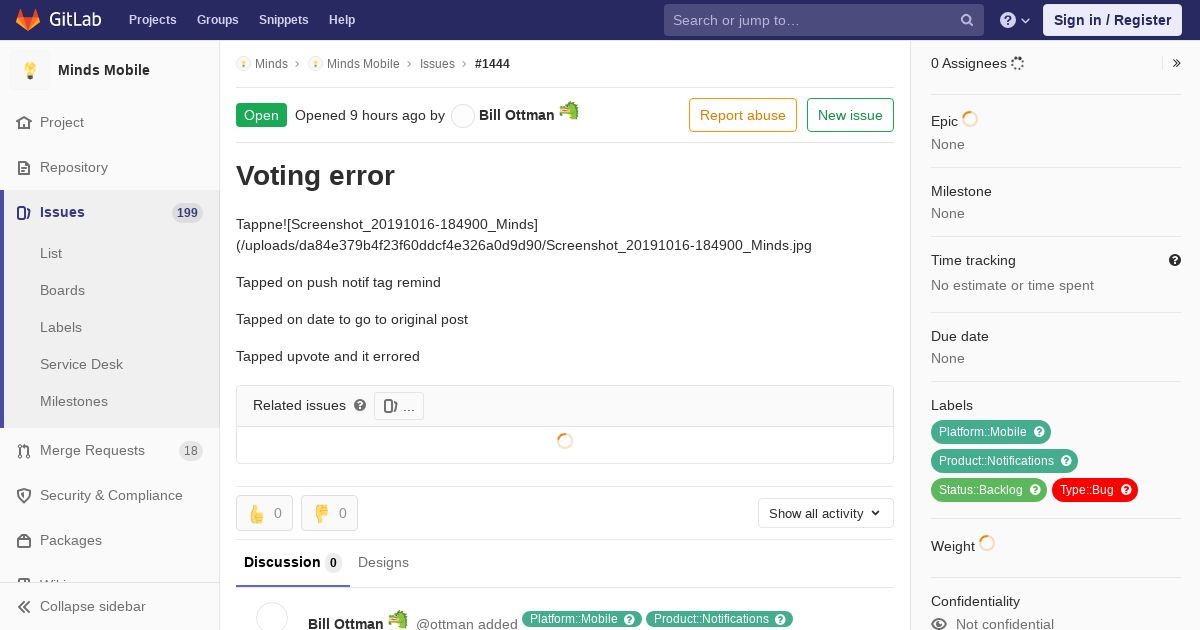Click the Issues sidebar icon
Viewport: 1200px width, 630px height.
tap(24, 213)
